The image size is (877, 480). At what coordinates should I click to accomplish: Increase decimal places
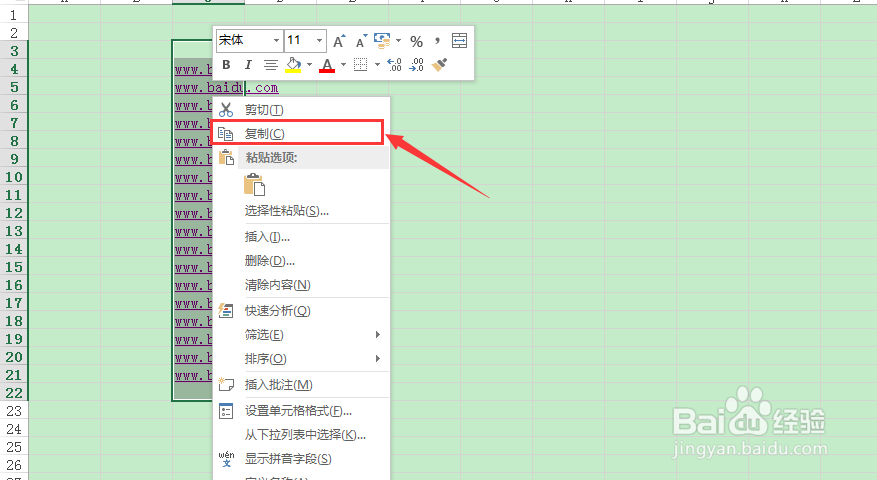click(394, 65)
